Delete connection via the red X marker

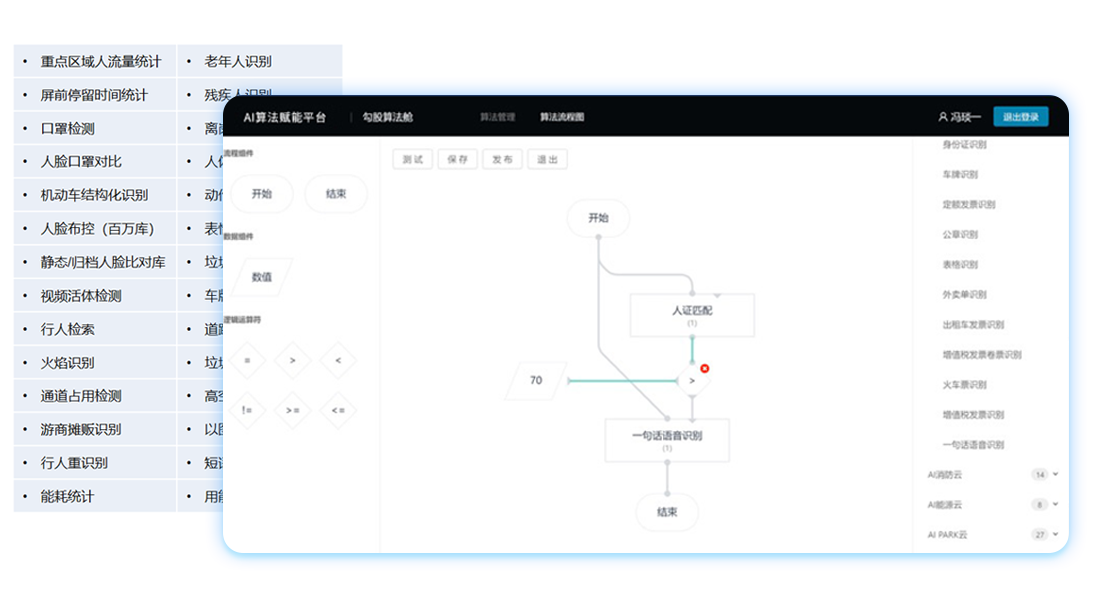704,368
